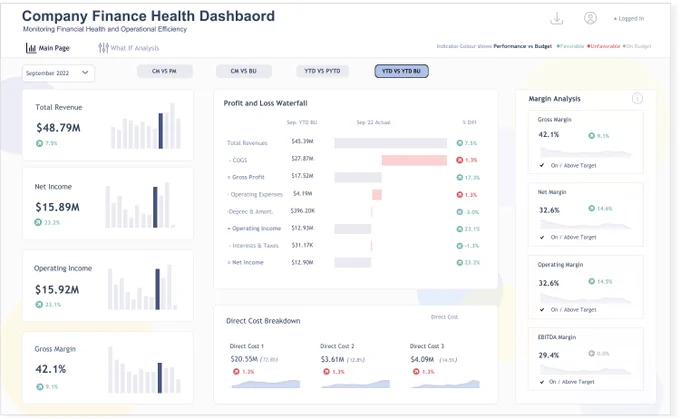Screen dimensions: 680x419
Task: Click Net Margin On / Above Target checkmark
Action: (542, 237)
